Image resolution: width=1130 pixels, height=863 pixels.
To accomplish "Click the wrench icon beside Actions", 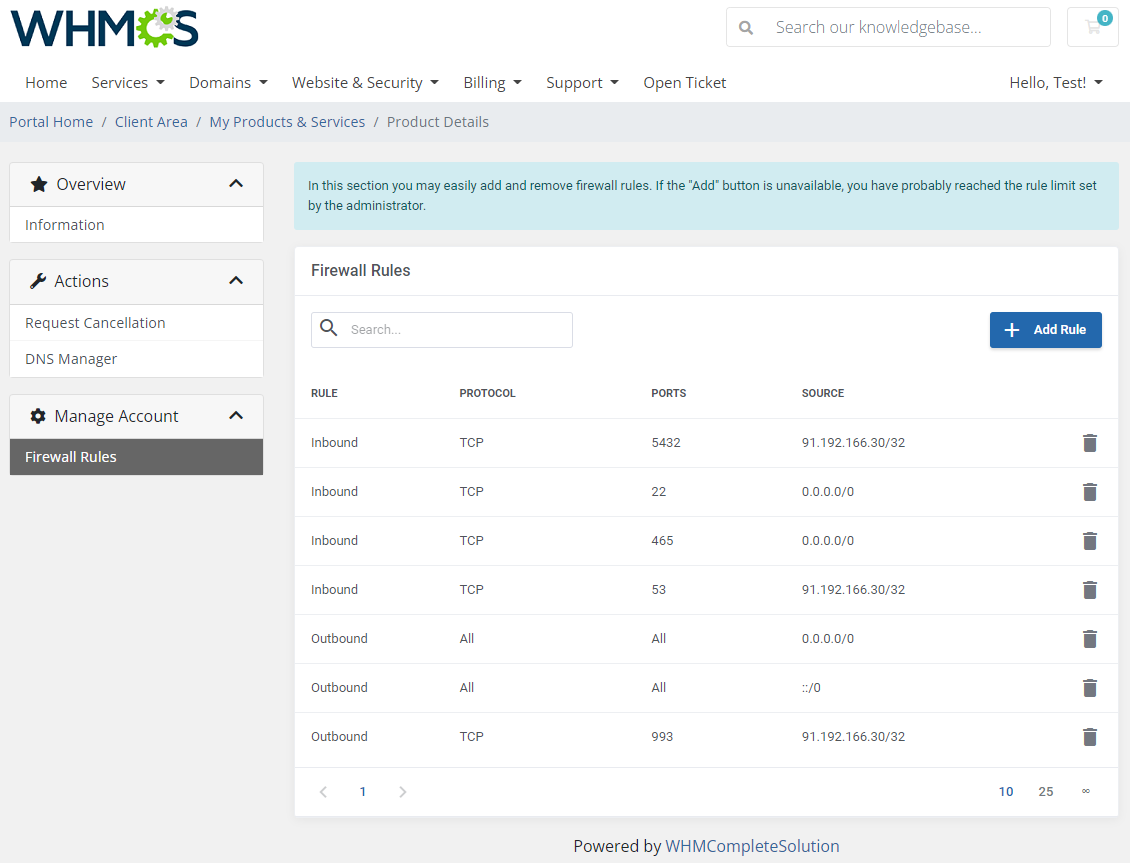I will (x=39, y=281).
